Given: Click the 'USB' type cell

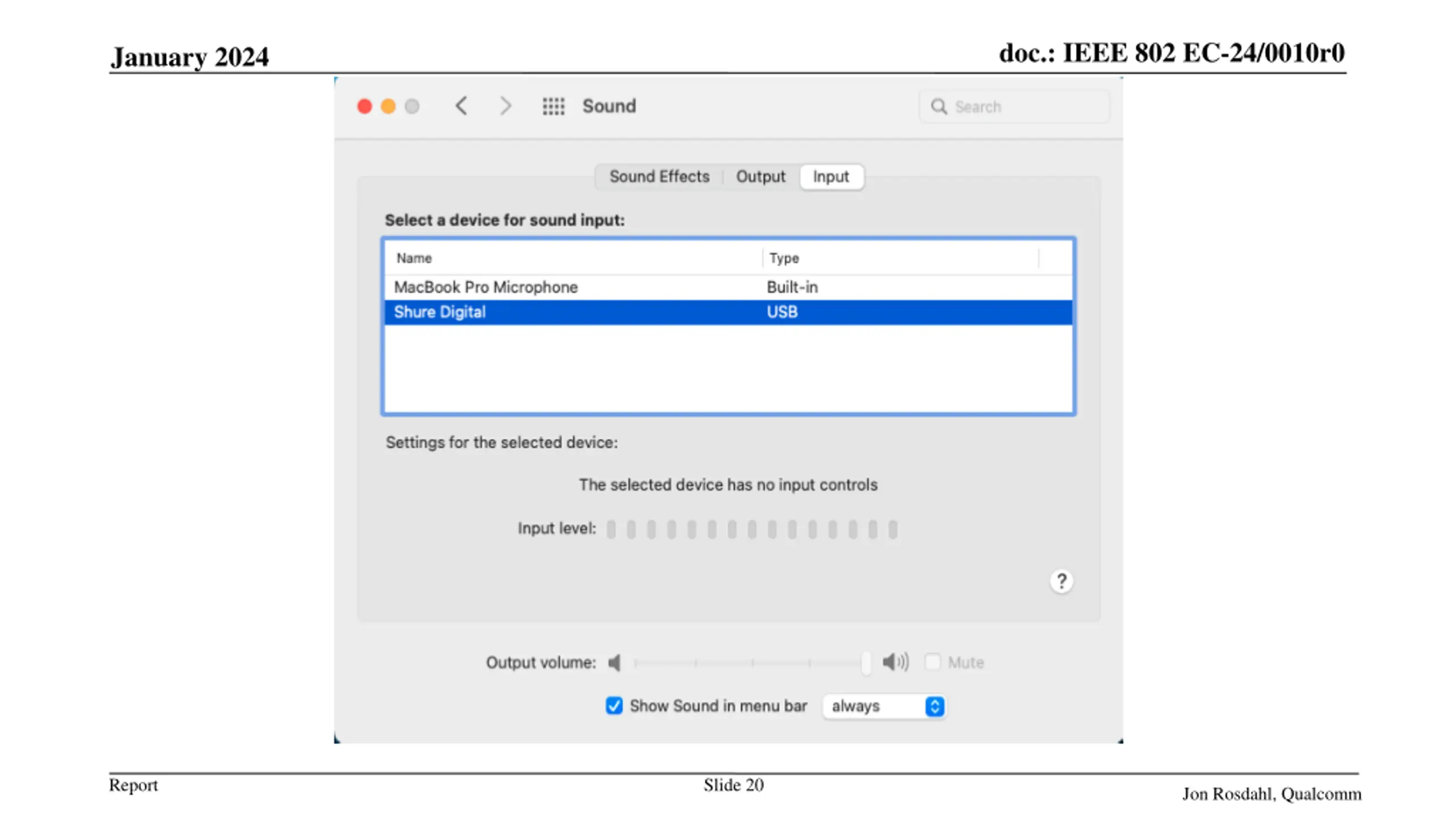Looking at the screenshot, I should click(782, 312).
